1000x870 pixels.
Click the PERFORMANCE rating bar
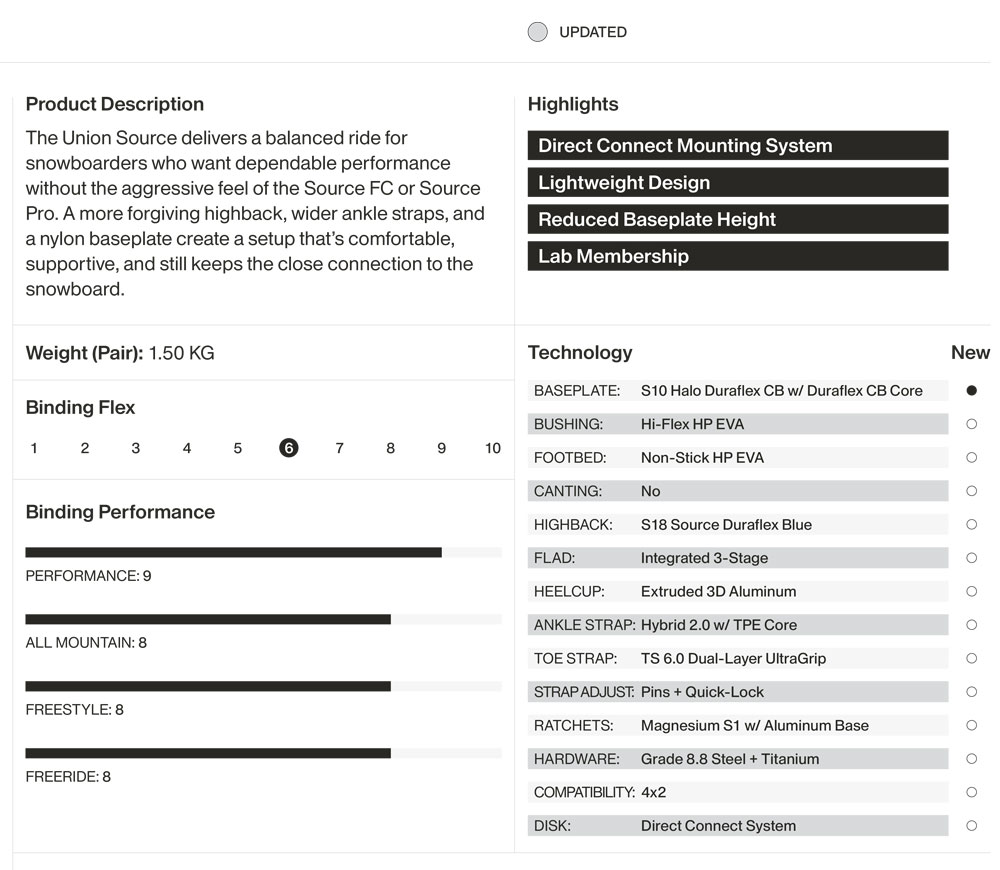click(263, 552)
